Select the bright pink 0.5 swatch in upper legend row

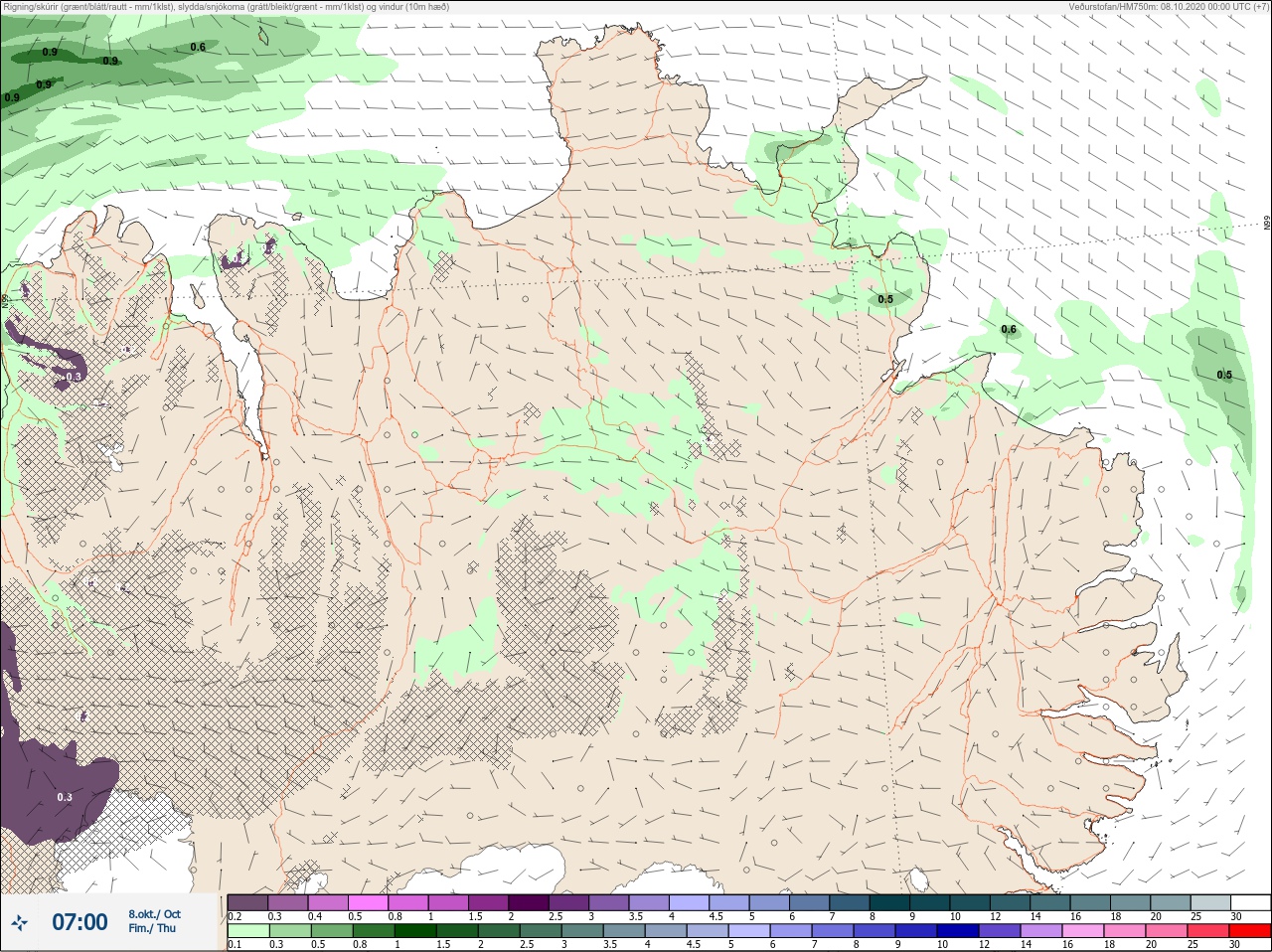pos(368,902)
